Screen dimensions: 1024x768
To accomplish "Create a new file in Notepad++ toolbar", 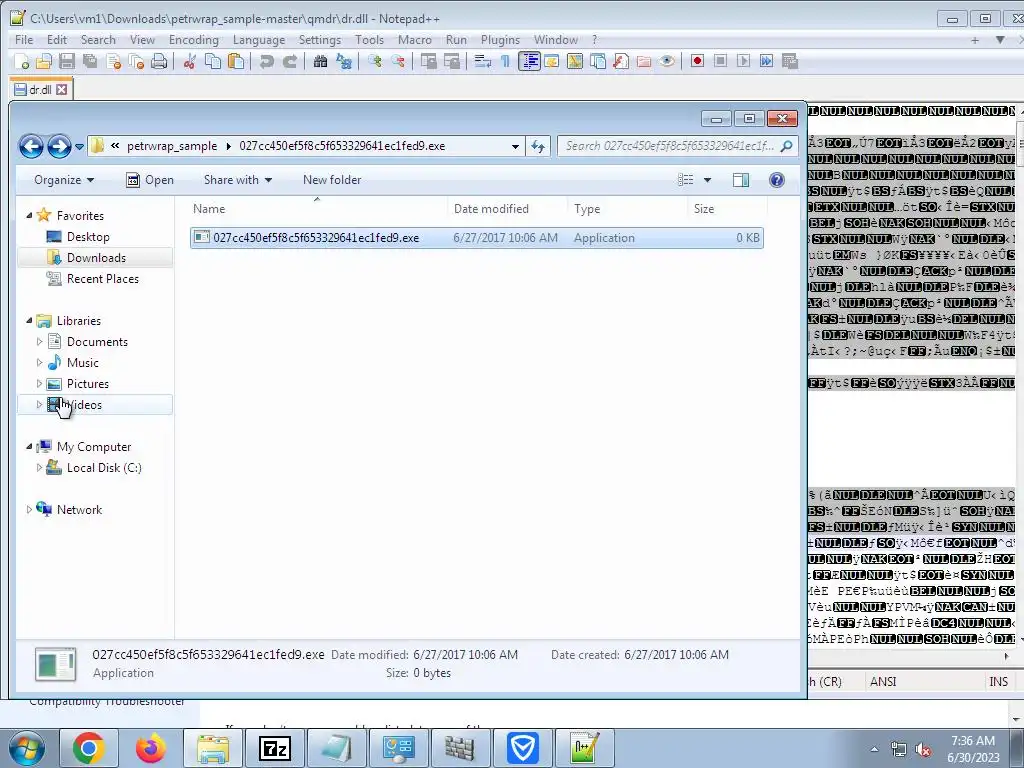I will (x=22, y=61).
